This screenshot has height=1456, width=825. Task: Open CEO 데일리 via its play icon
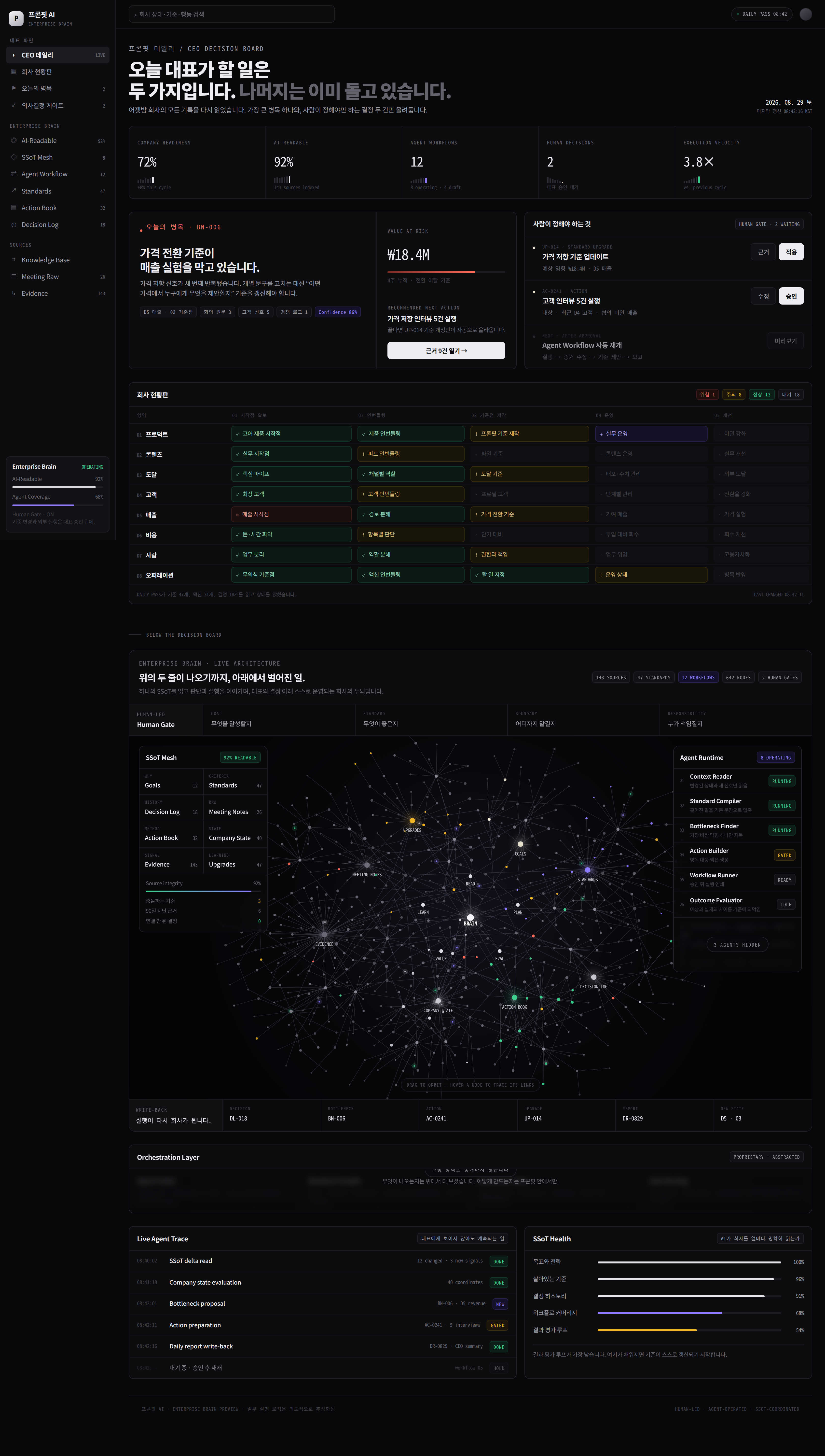pyautogui.click(x=14, y=55)
